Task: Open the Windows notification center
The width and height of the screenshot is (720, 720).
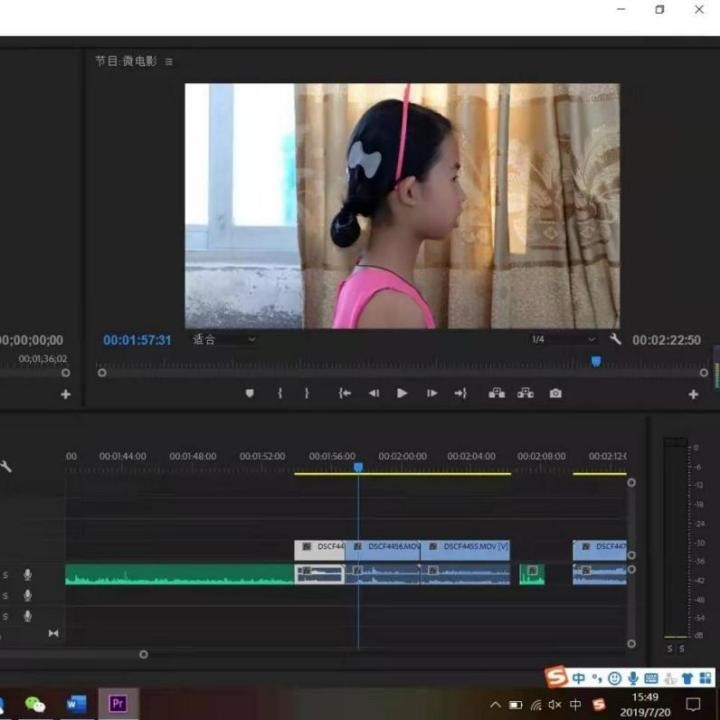Action: coord(693,704)
